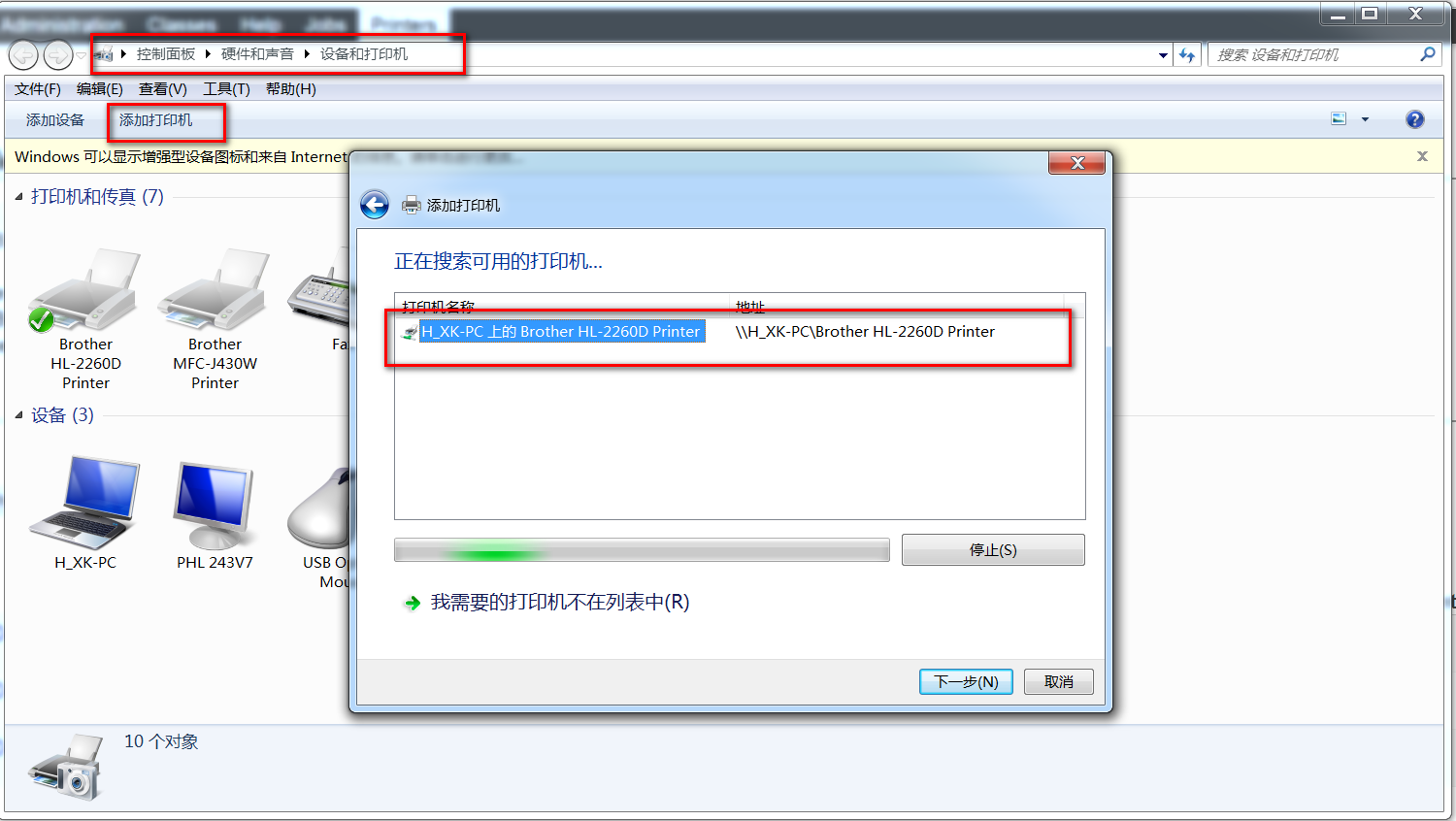
Task: Expand the view options dropdown arrow
Action: [1365, 119]
